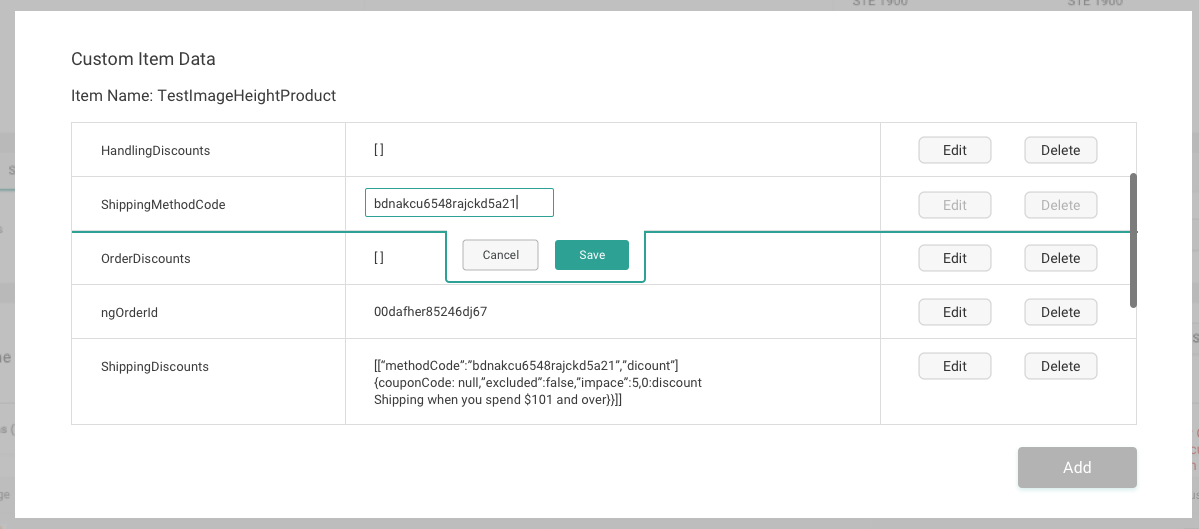
Task: Cancel the ShippingMethodCode edit
Action: (x=501, y=255)
